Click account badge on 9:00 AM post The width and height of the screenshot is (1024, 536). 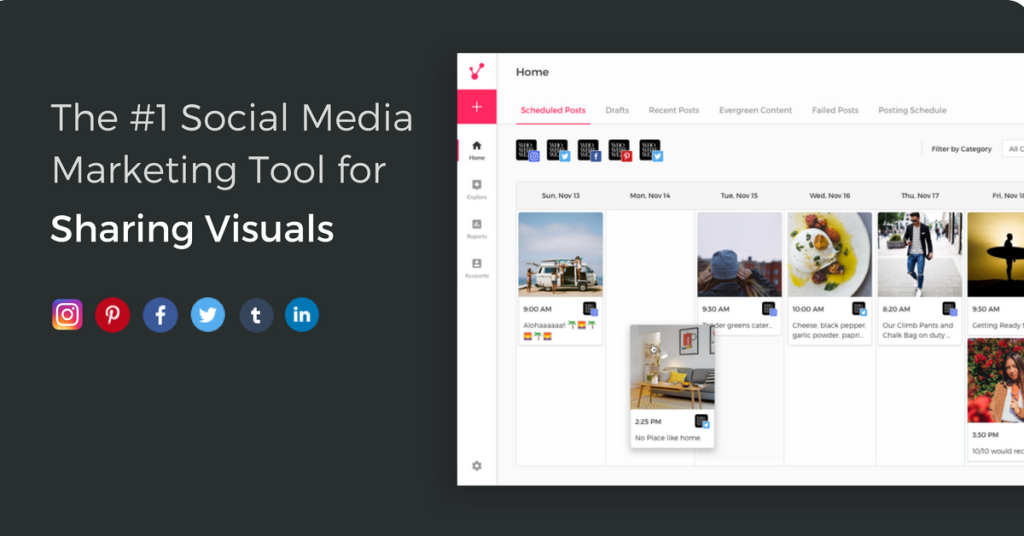pos(590,309)
